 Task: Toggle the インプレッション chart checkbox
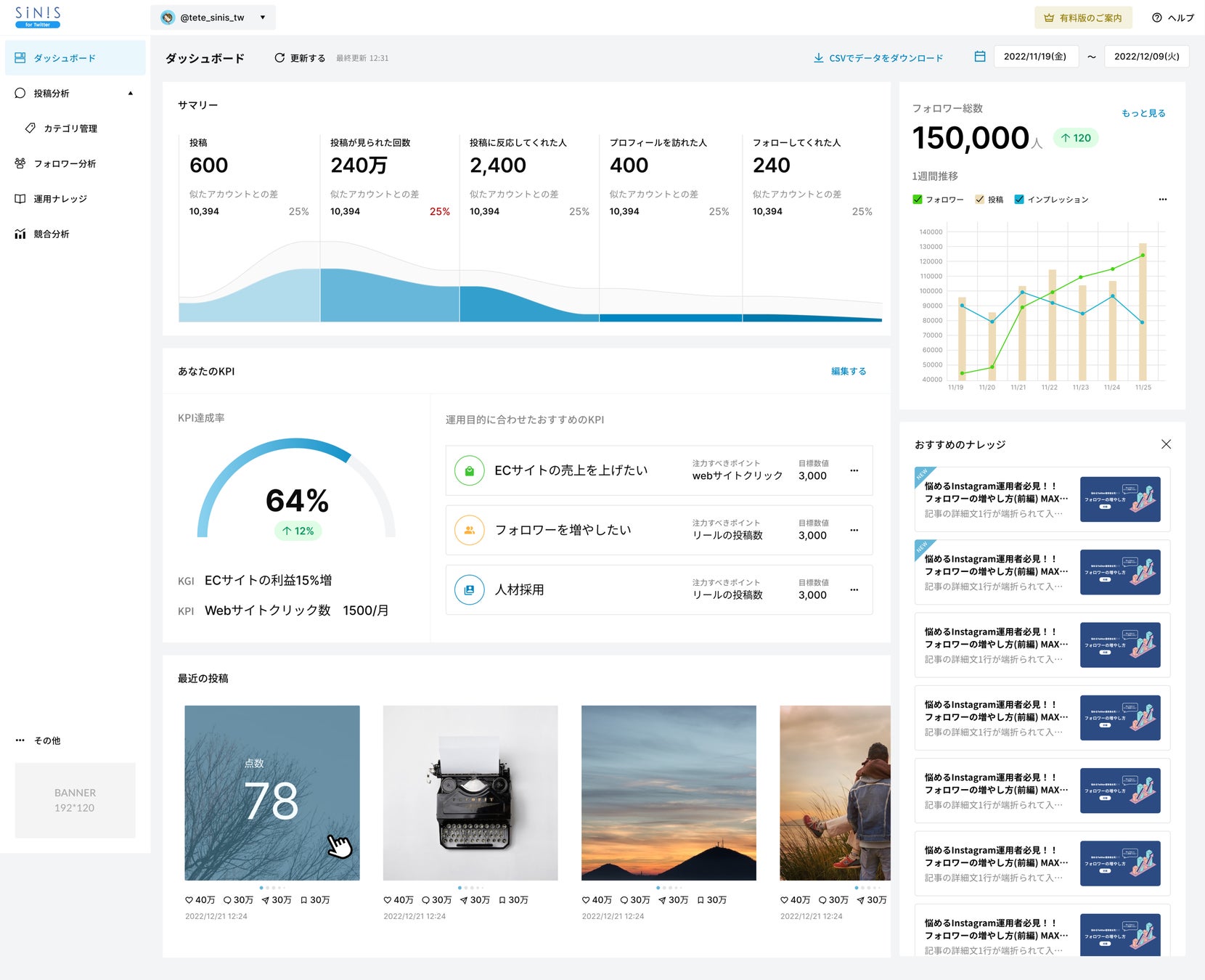(x=1019, y=200)
